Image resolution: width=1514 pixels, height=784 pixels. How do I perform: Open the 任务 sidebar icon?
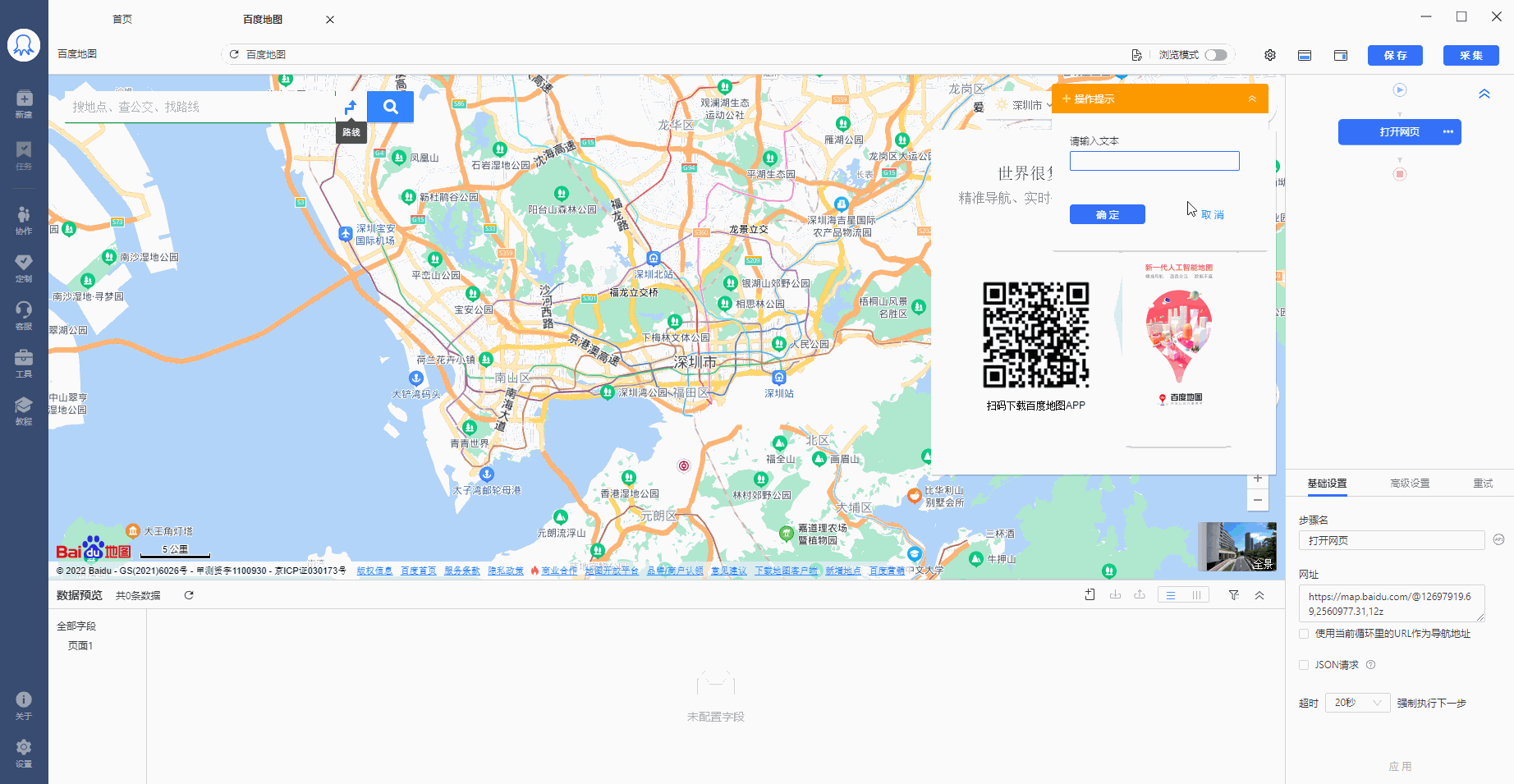pos(24,155)
